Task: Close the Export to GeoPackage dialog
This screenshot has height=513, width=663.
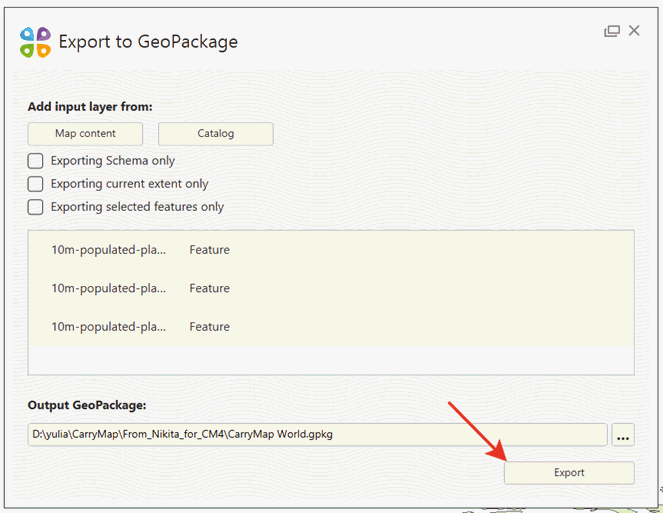Action: click(x=634, y=30)
